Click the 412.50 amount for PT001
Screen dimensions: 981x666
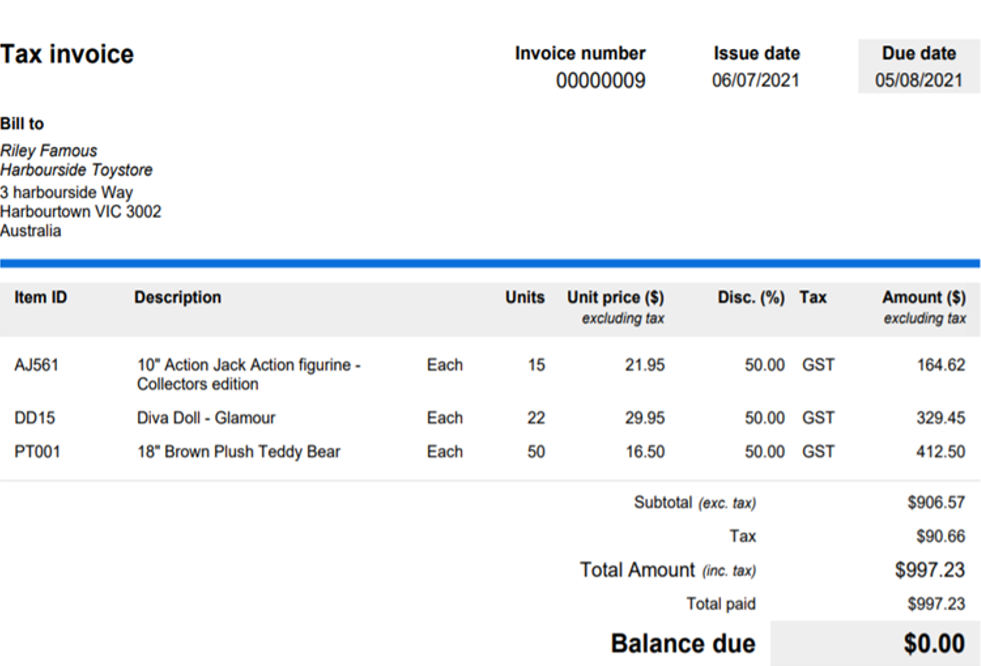tap(940, 452)
